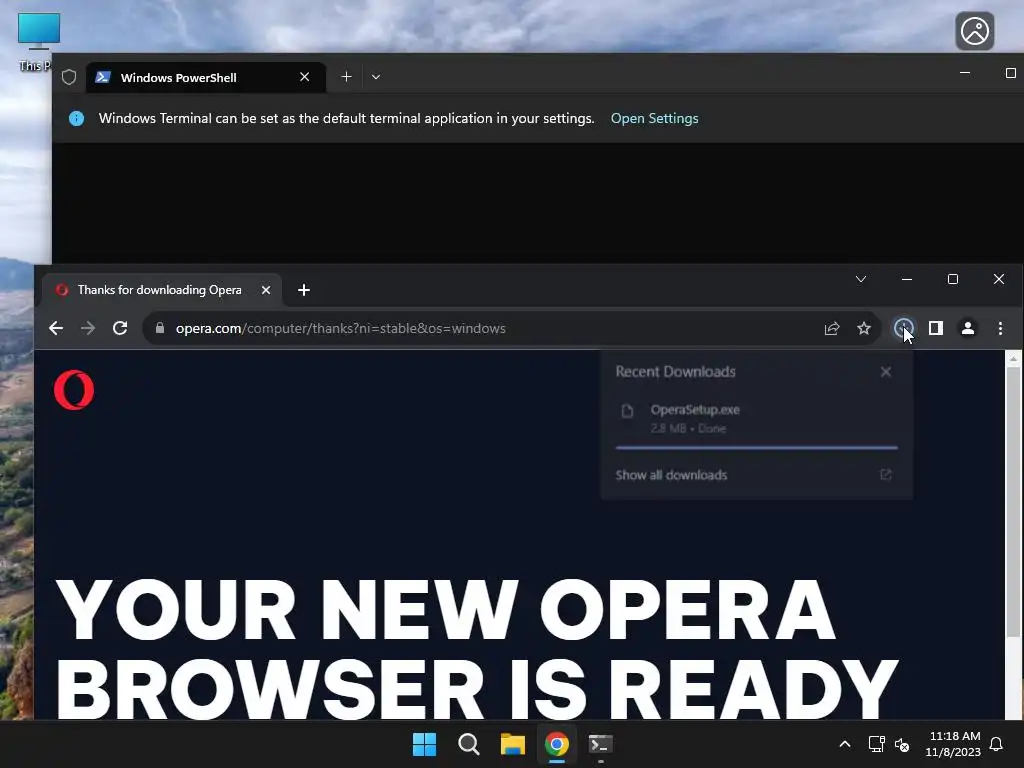This screenshot has width=1024, height=768.
Task: Open Chrome's three-dot menu
Action: (x=1000, y=328)
